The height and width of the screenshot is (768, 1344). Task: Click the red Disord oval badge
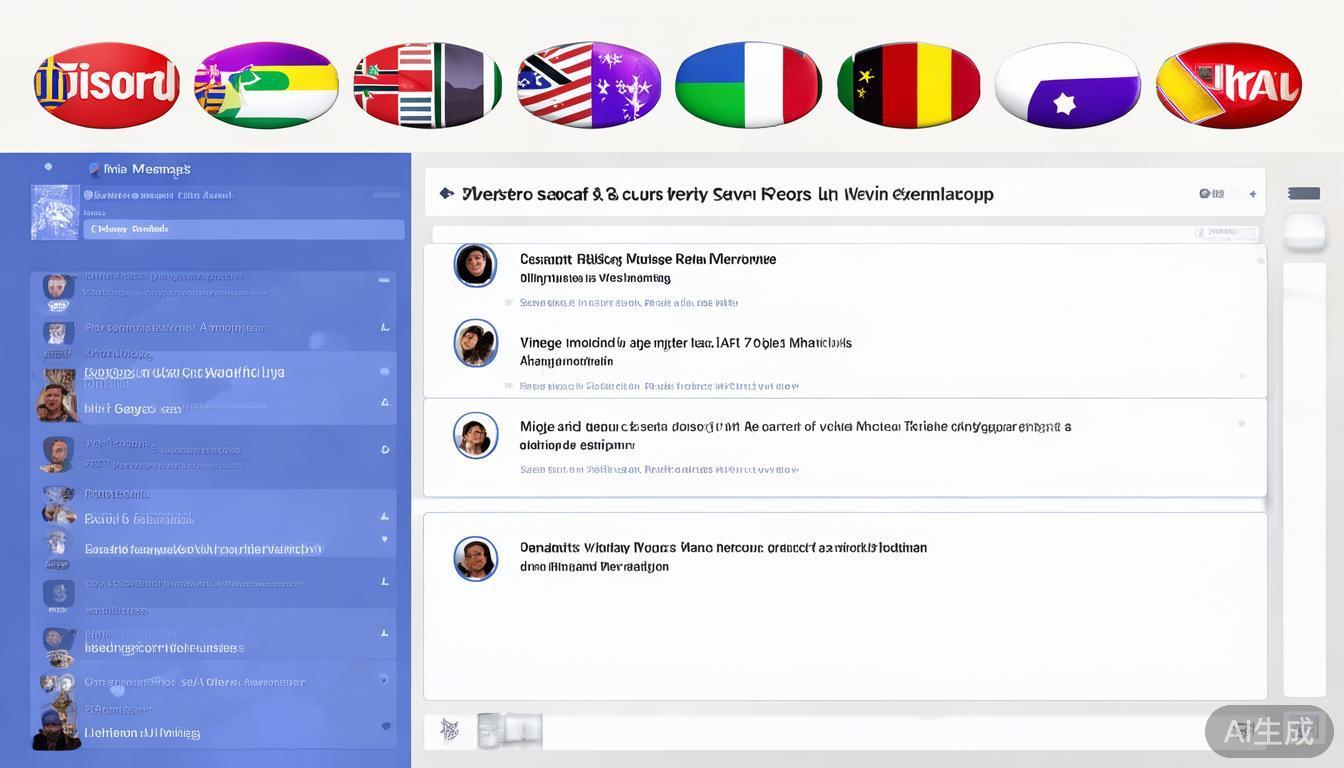[x=106, y=85]
